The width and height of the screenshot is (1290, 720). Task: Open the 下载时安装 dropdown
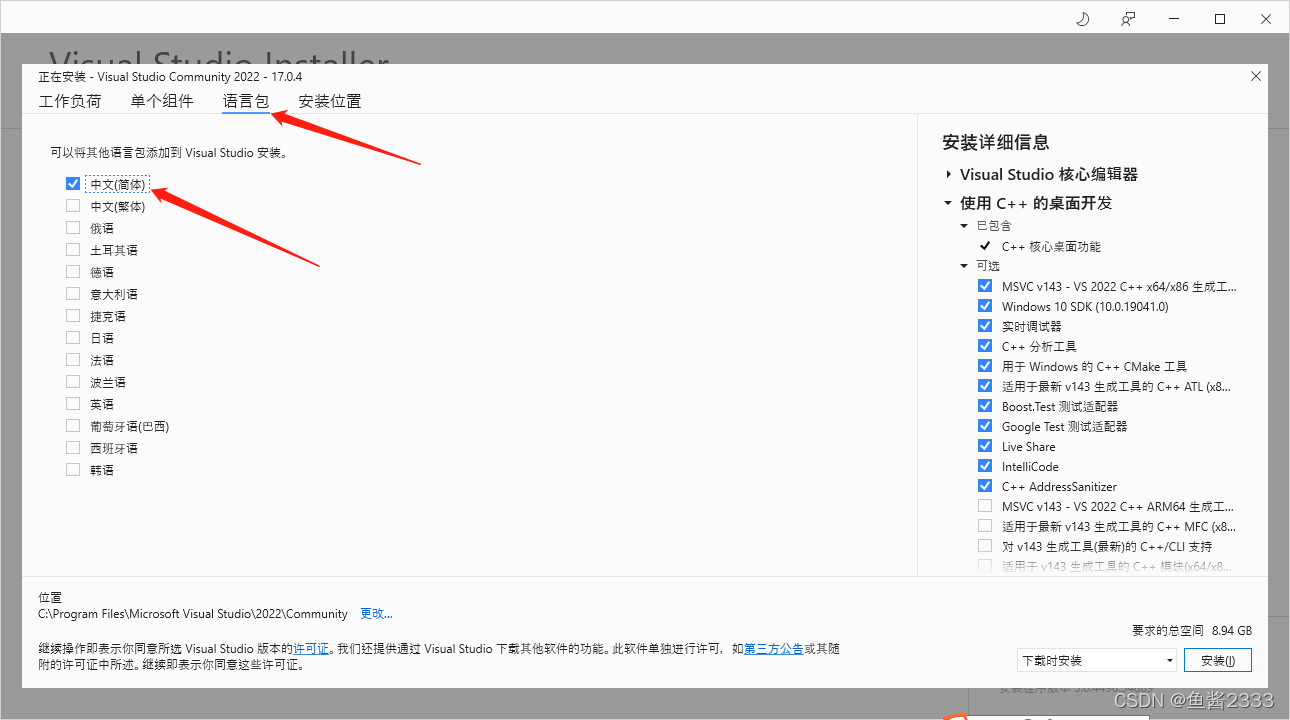point(1096,660)
